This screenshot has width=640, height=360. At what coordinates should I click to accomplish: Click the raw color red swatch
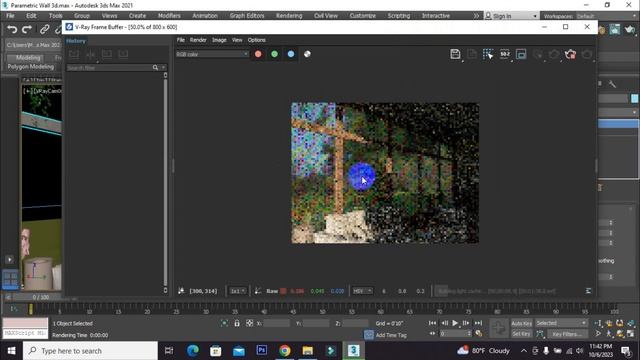point(283,291)
